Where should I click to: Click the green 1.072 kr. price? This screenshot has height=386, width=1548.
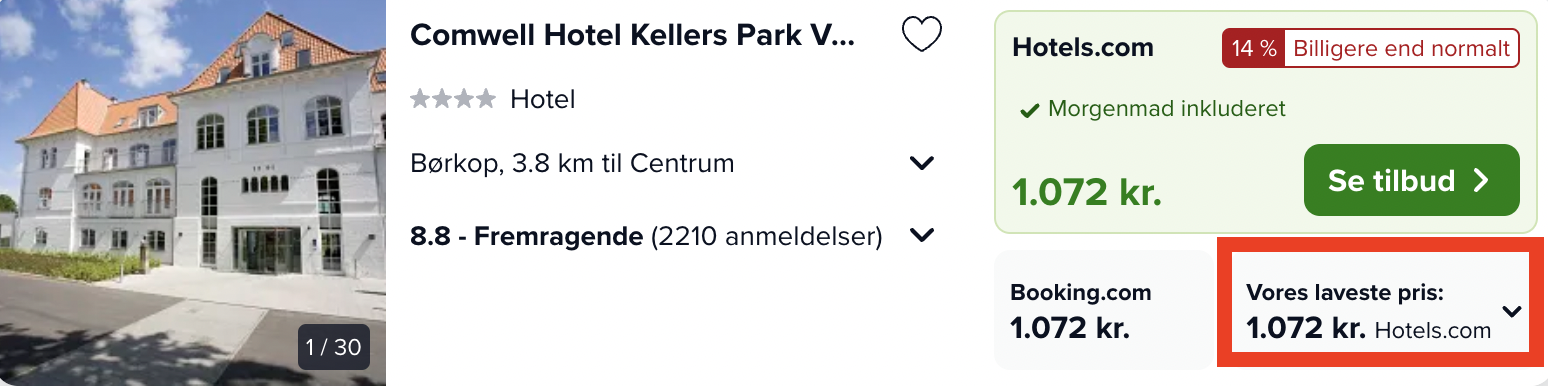[1087, 191]
